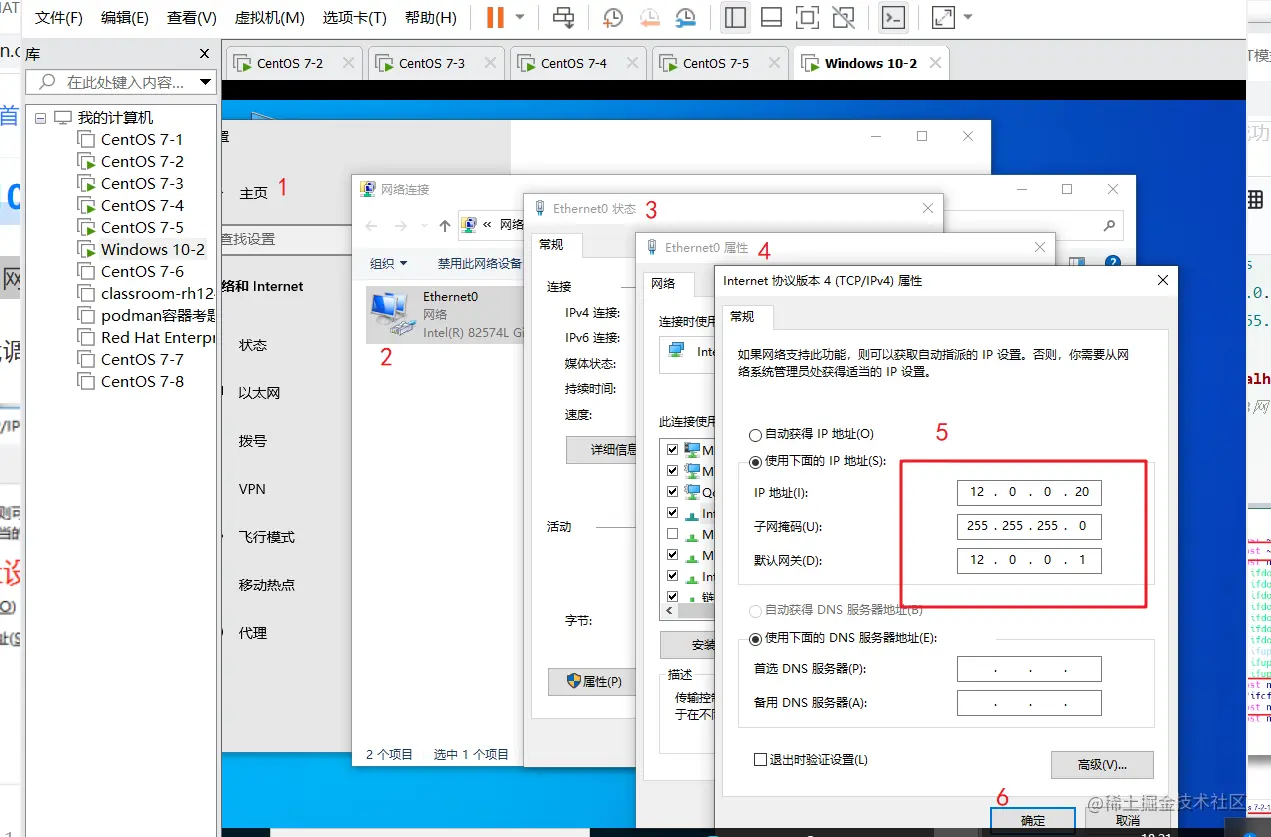Open the 文件(F) menu
This screenshot has width=1271, height=837.
59,18
